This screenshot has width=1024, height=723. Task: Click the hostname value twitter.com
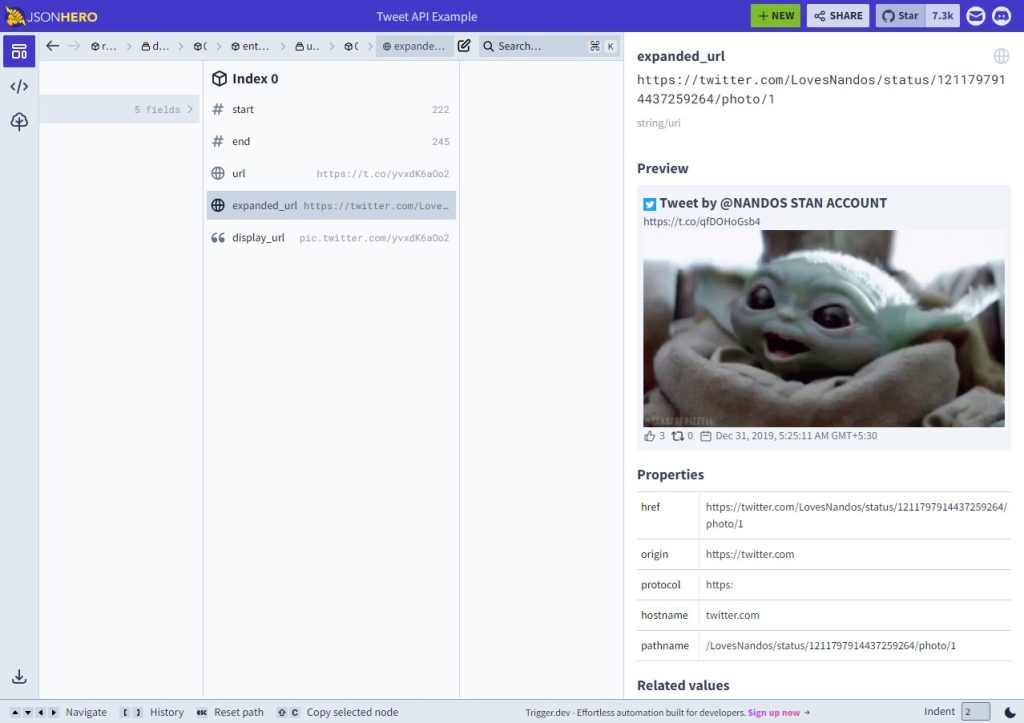(x=732, y=615)
